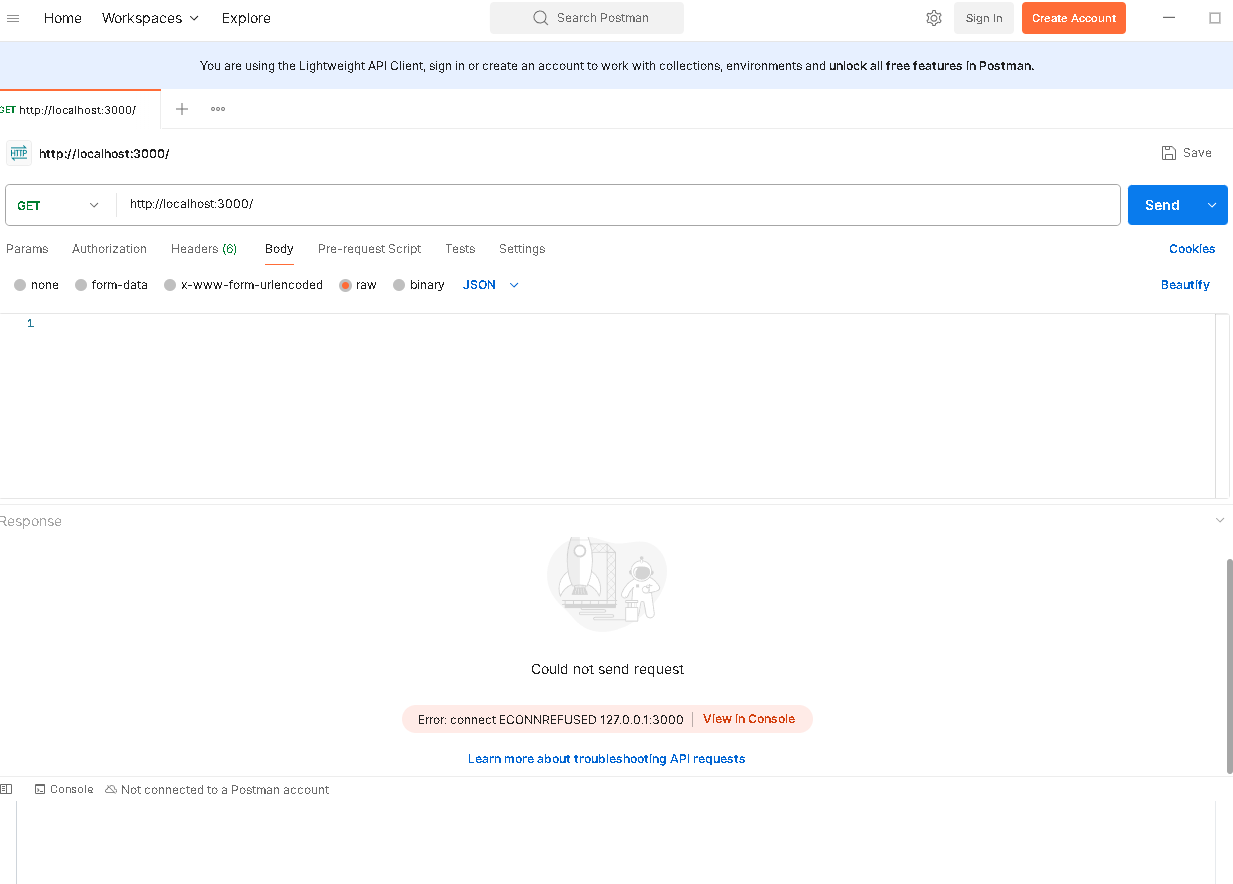
Task: Switch to the Params tab
Action: point(27,249)
